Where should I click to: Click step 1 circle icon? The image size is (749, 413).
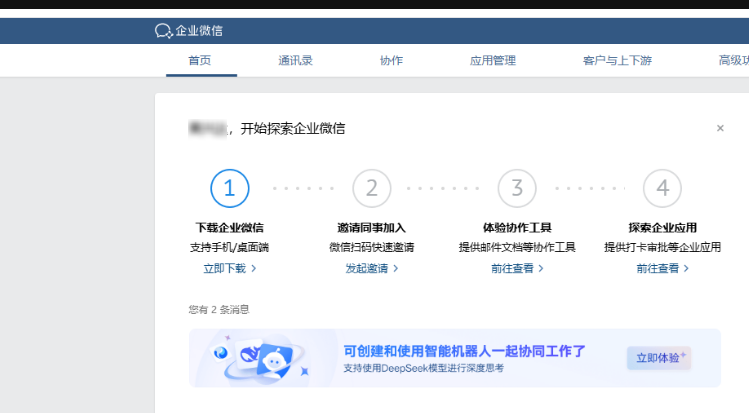[230, 188]
